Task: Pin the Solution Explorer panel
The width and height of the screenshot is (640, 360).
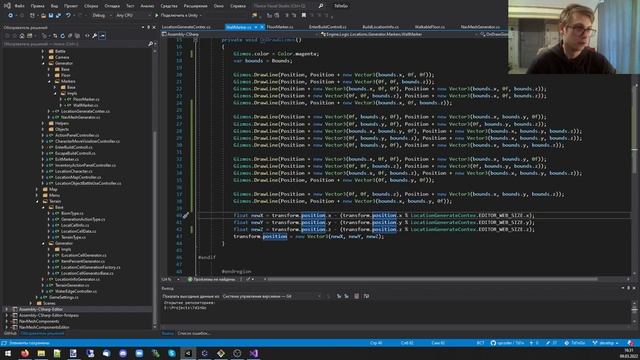Action: [148, 27]
